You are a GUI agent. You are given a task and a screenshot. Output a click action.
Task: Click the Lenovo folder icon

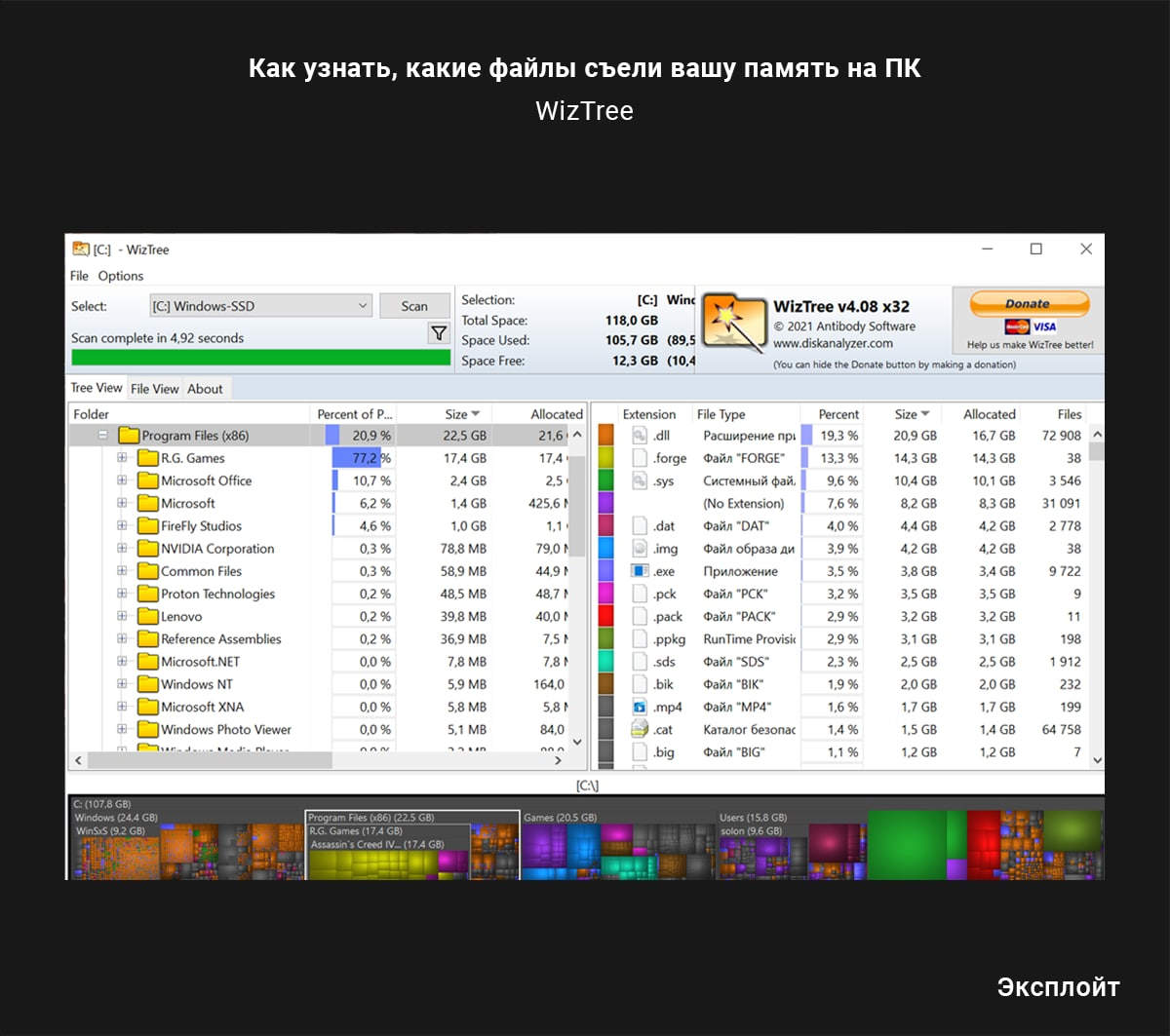click(148, 616)
